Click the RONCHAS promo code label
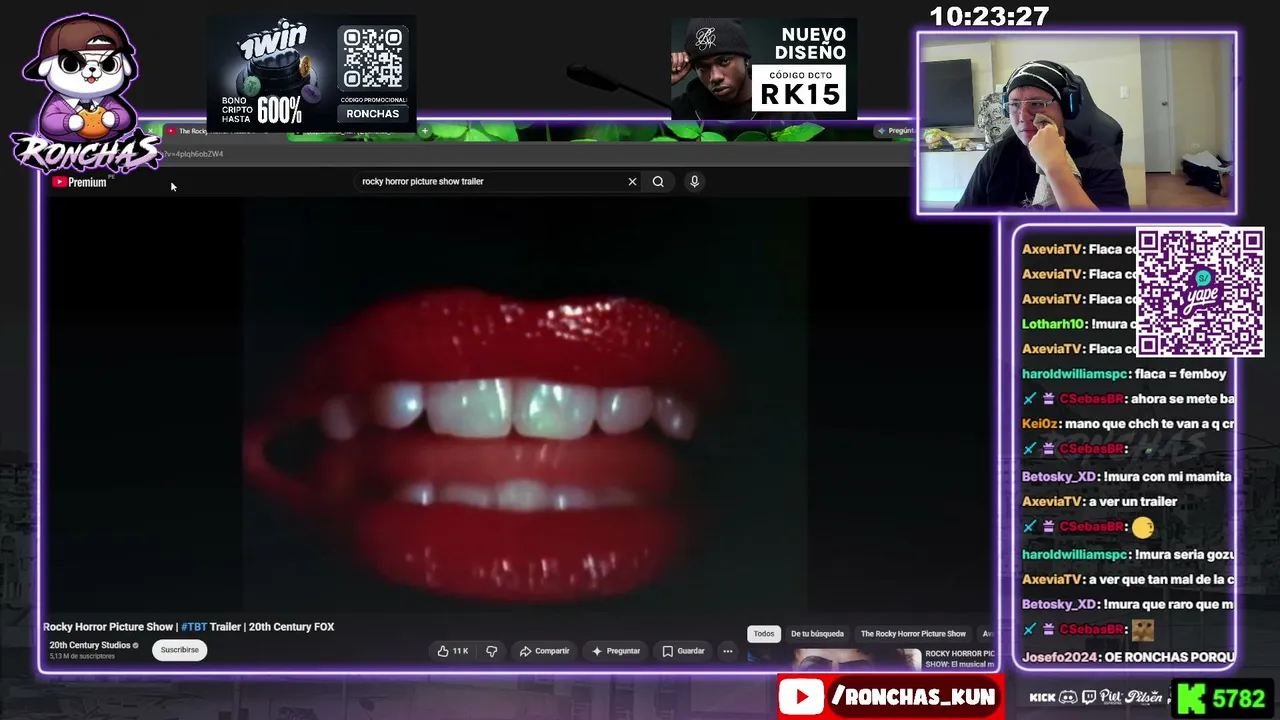The height and width of the screenshot is (720, 1280). (x=372, y=114)
